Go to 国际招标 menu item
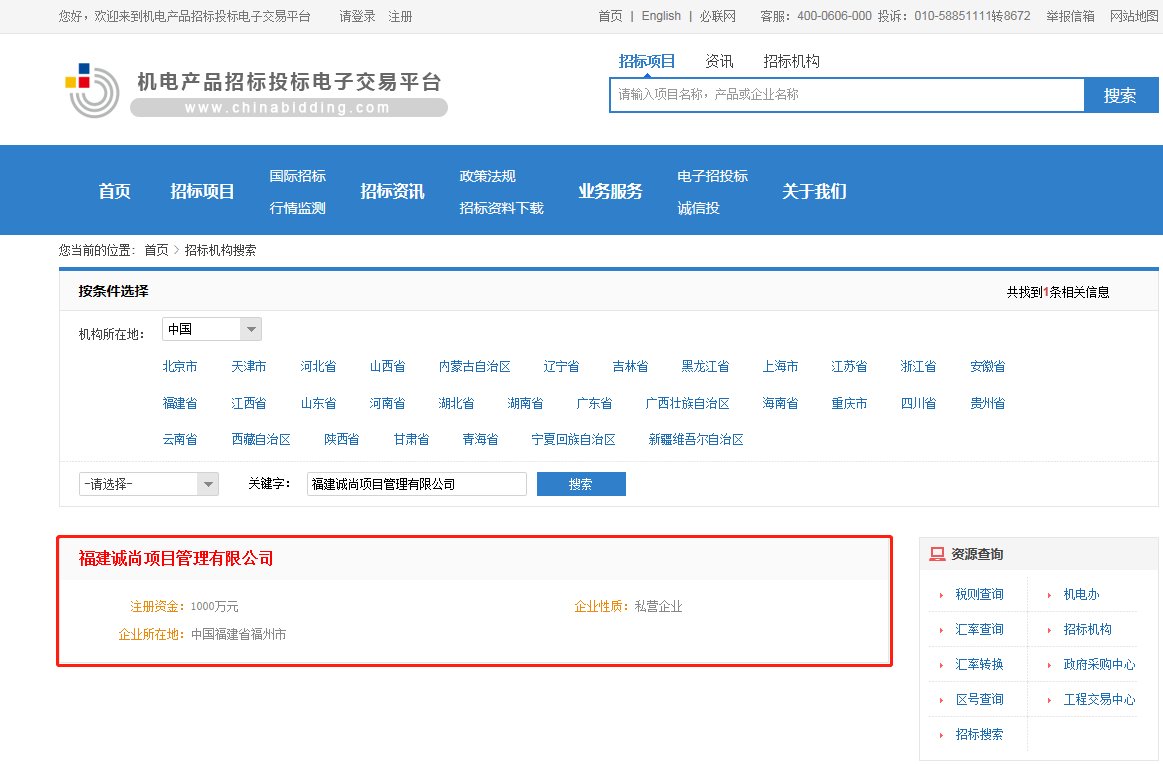This screenshot has height=764, width=1163. click(x=297, y=176)
